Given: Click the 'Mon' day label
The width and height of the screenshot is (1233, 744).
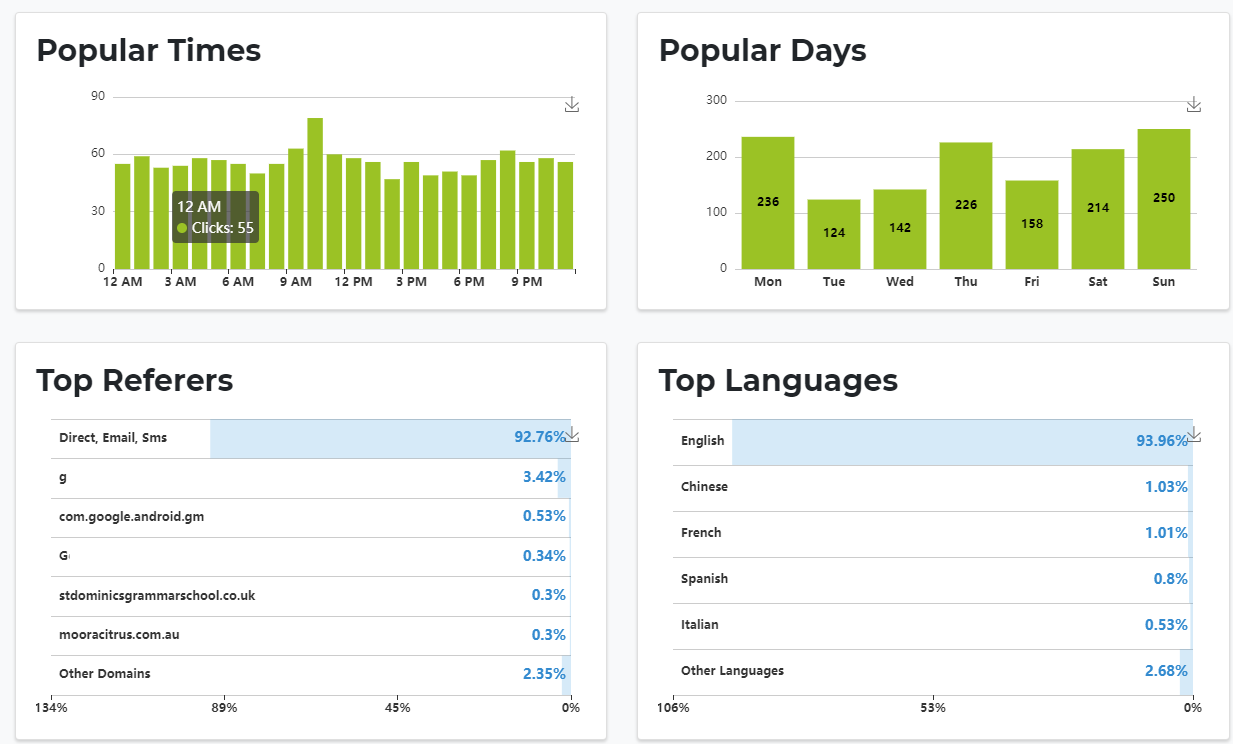Looking at the screenshot, I should point(768,282).
